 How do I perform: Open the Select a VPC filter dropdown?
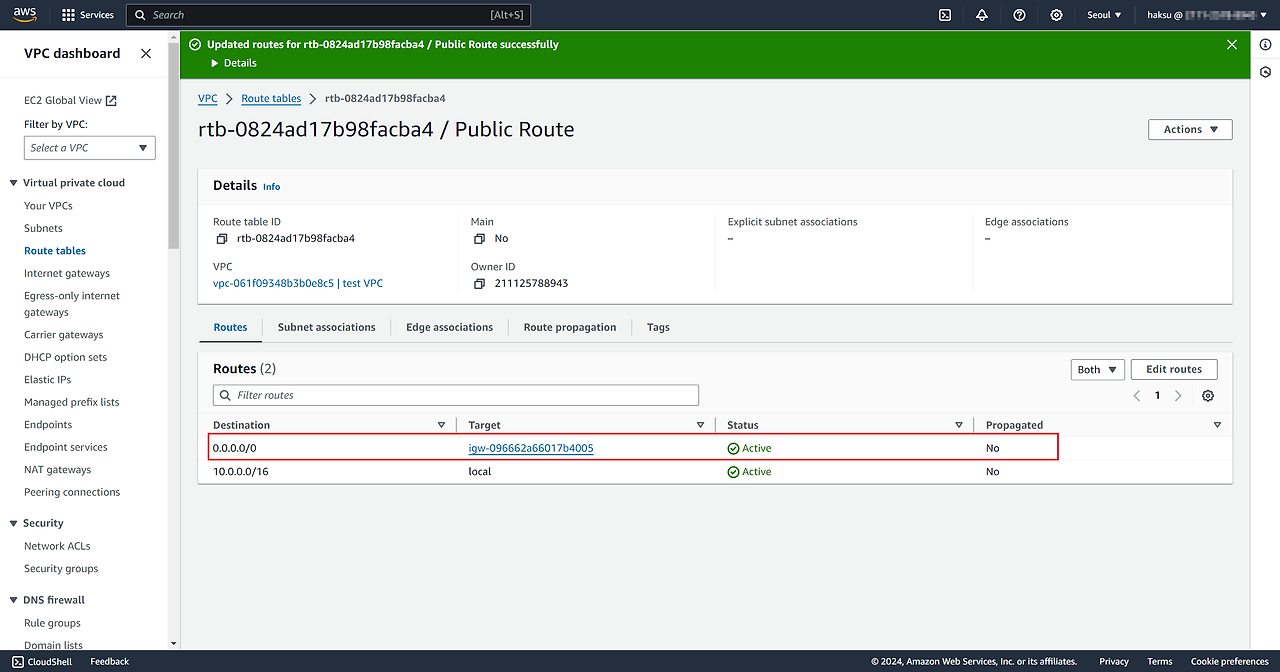pyautogui.click(x=90, y=148)
